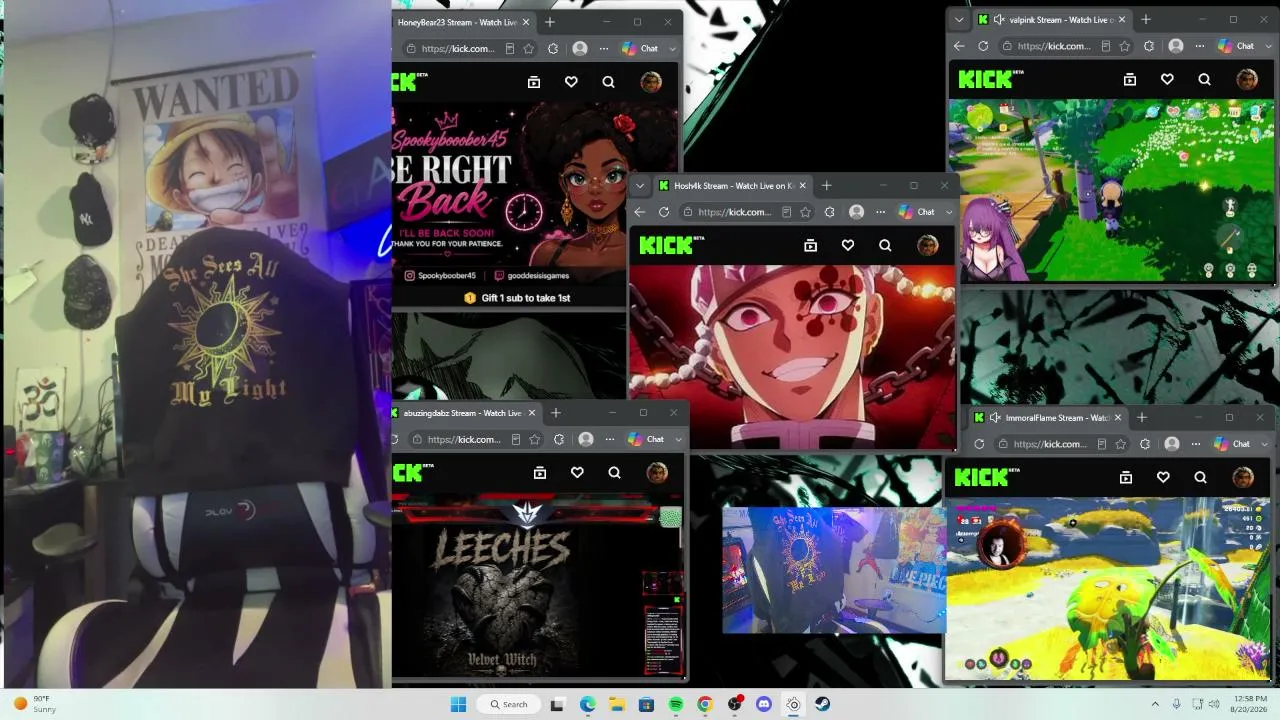Open browser settings menu in Hosh4k window
The width and height of the screenshot is (1280, 720).
pos(881,212)
